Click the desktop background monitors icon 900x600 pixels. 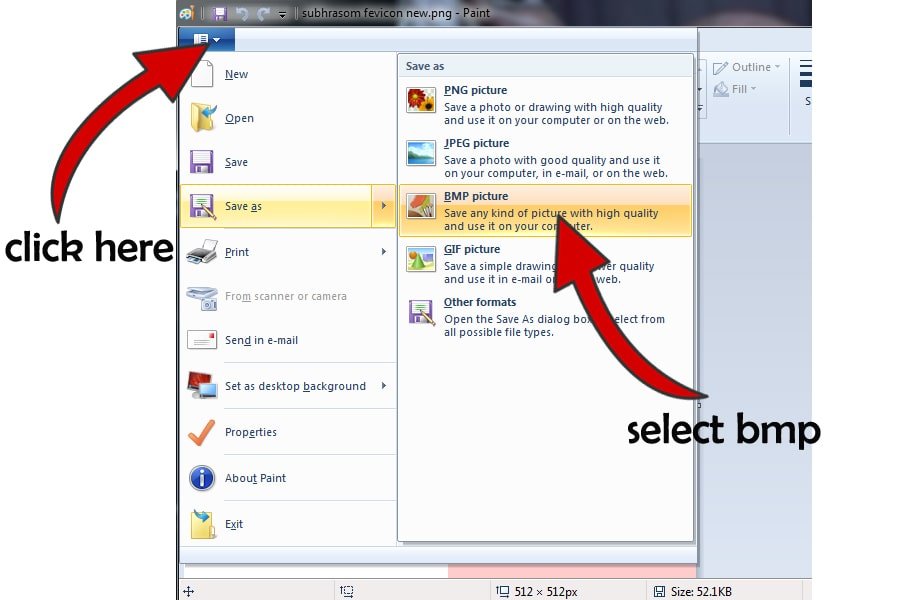tap(202, 385)
